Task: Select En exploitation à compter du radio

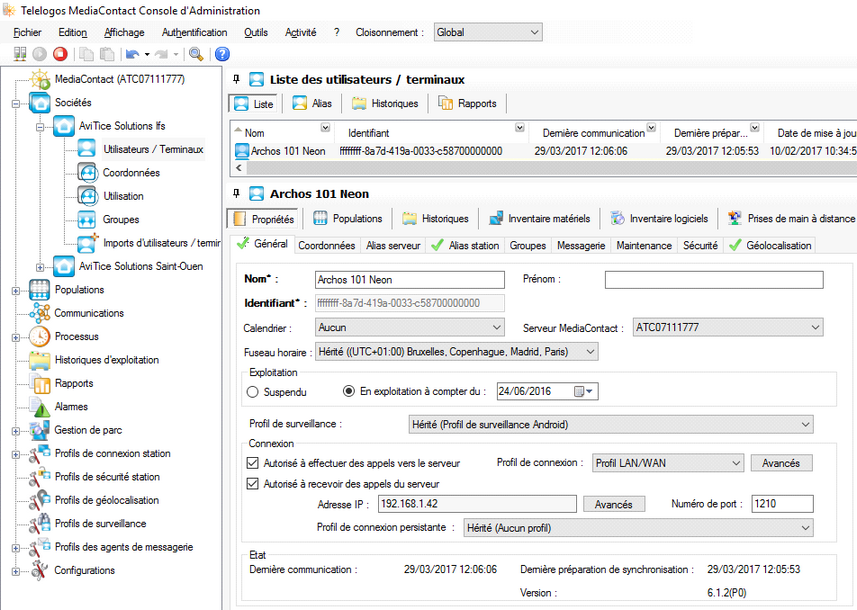Action: point(349,391)
